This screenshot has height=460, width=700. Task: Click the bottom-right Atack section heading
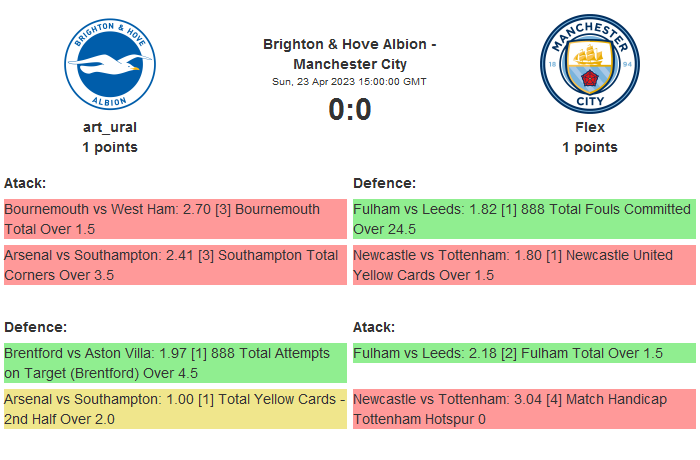coord(374,327)
